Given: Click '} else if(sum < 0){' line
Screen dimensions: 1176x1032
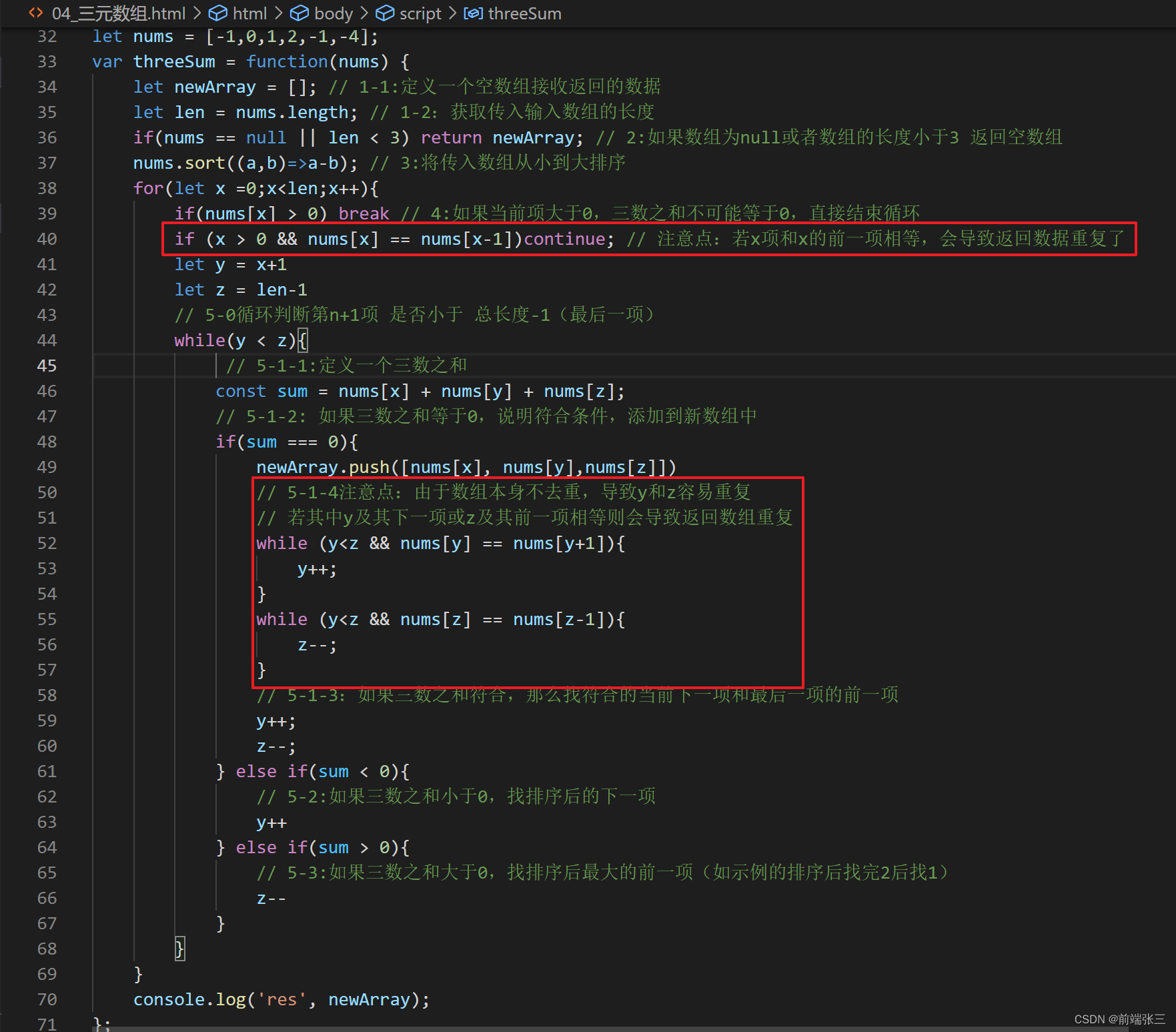Looking at the screenshot, I should pos(313,771).
